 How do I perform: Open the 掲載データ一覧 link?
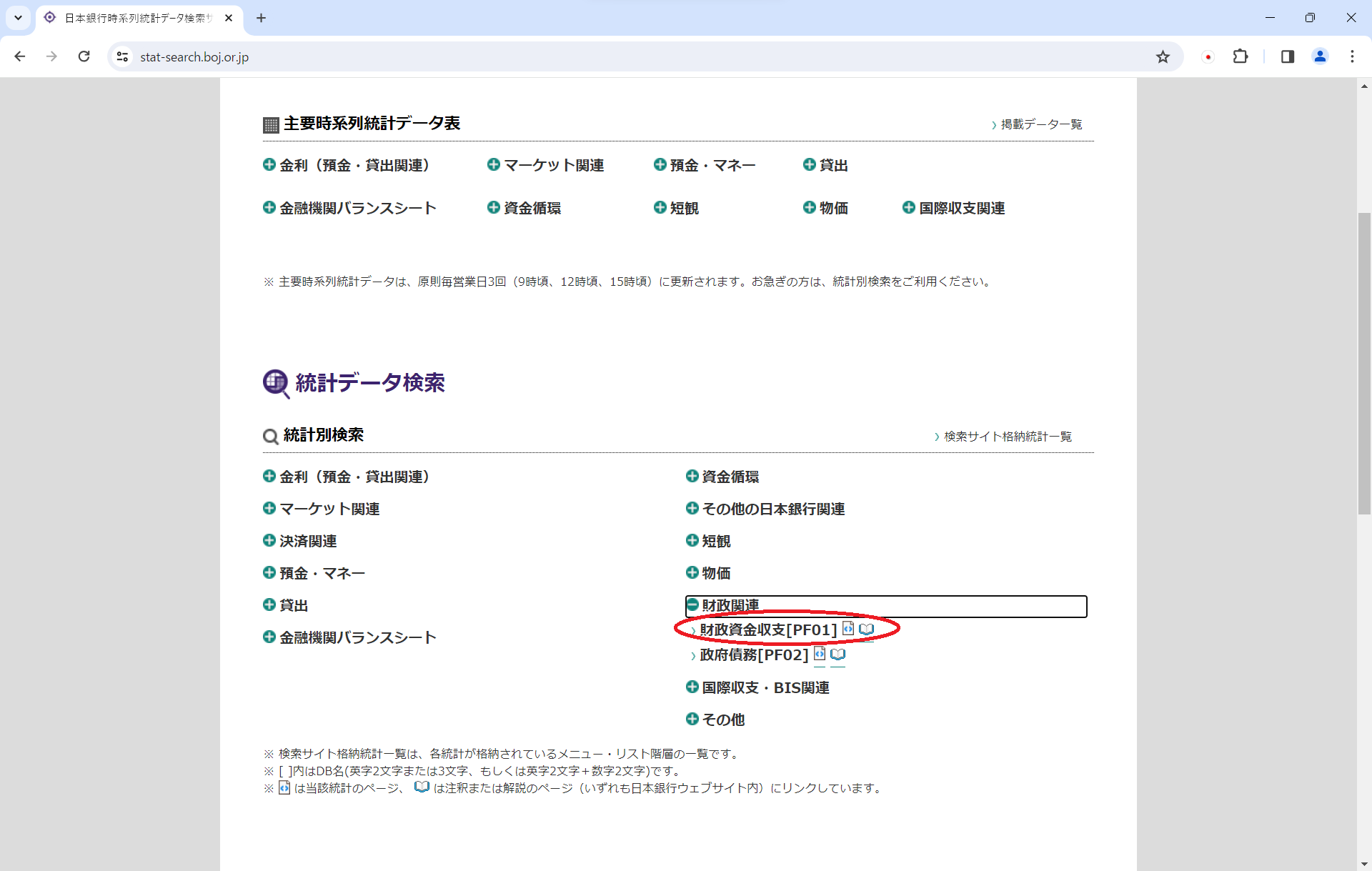point(1040,124)
